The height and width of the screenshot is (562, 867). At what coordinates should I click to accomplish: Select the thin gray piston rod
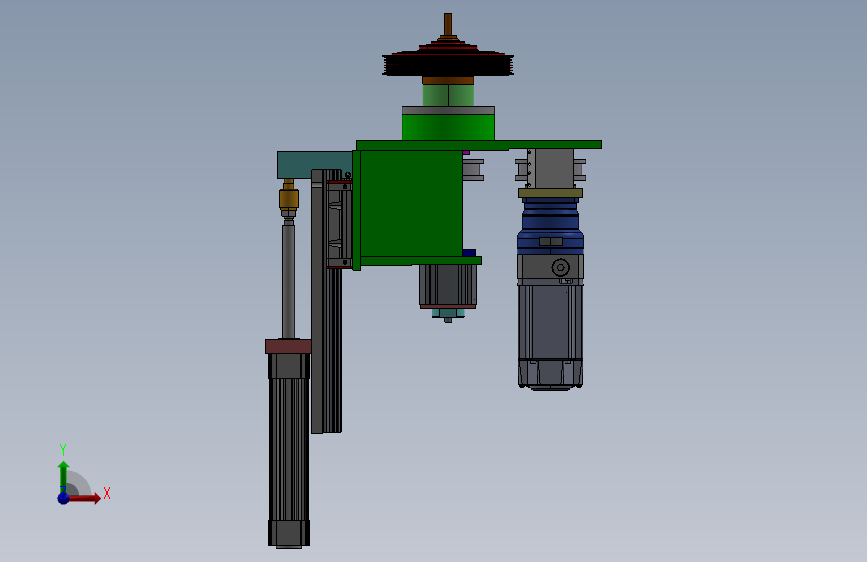(x=288, y=280)
